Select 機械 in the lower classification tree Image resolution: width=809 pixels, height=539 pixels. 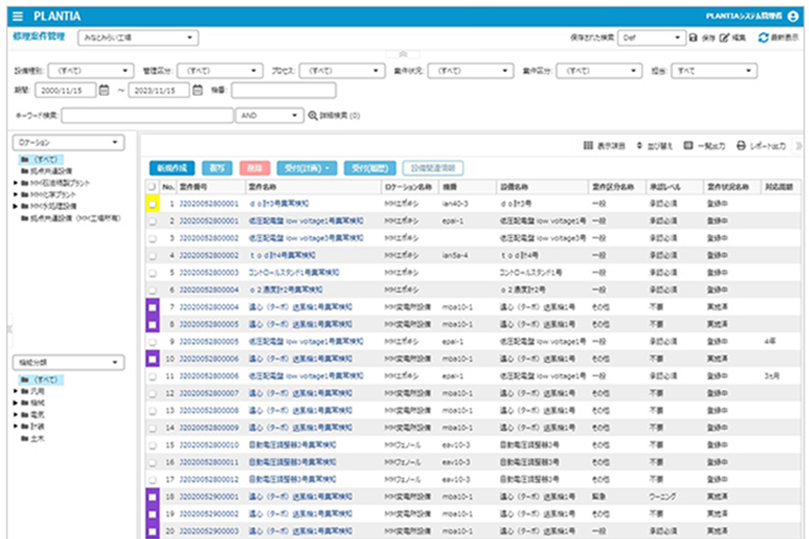(x=38, y=403)
